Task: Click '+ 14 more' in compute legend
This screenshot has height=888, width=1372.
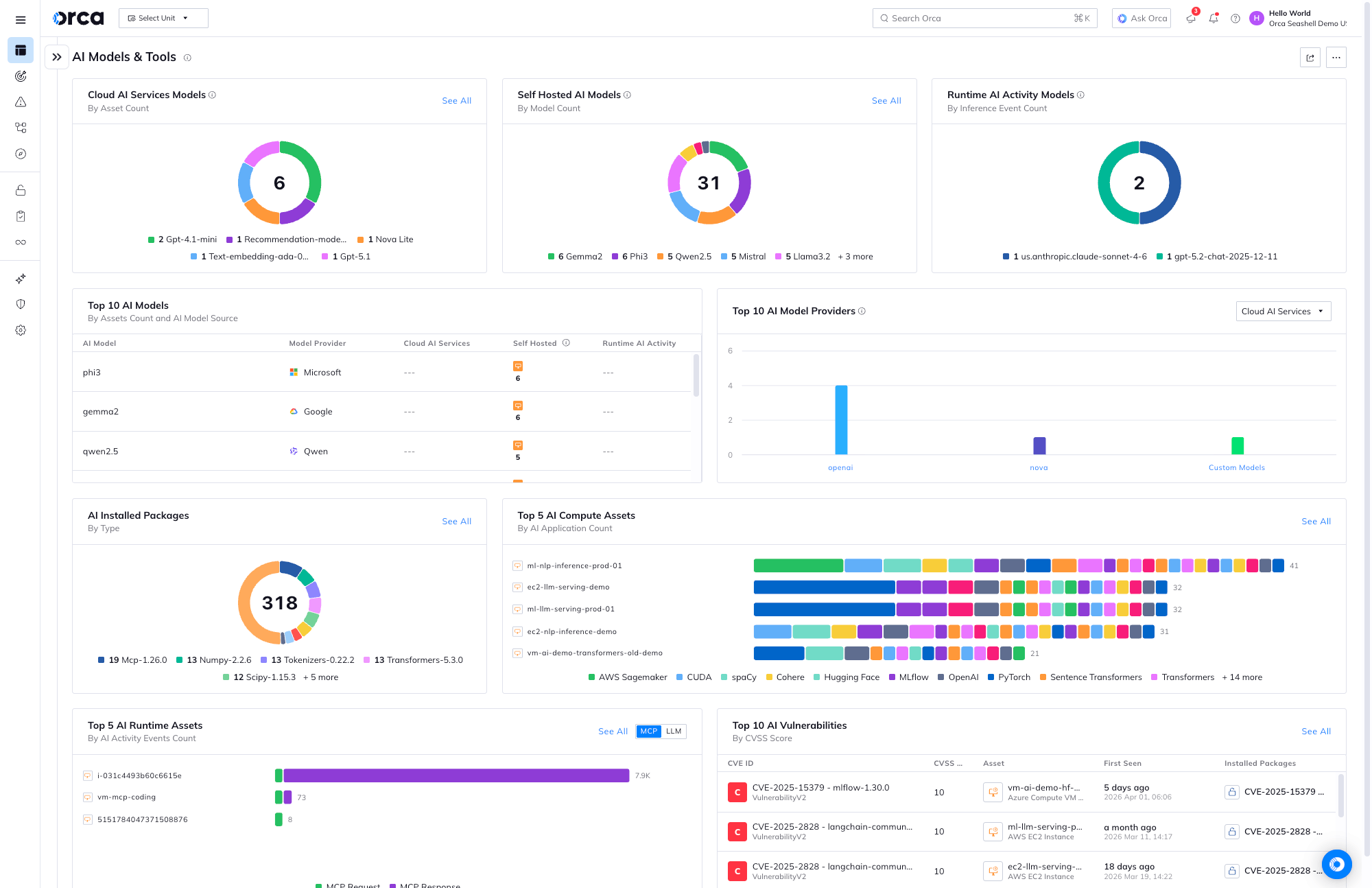Action: coord(1242,677)
